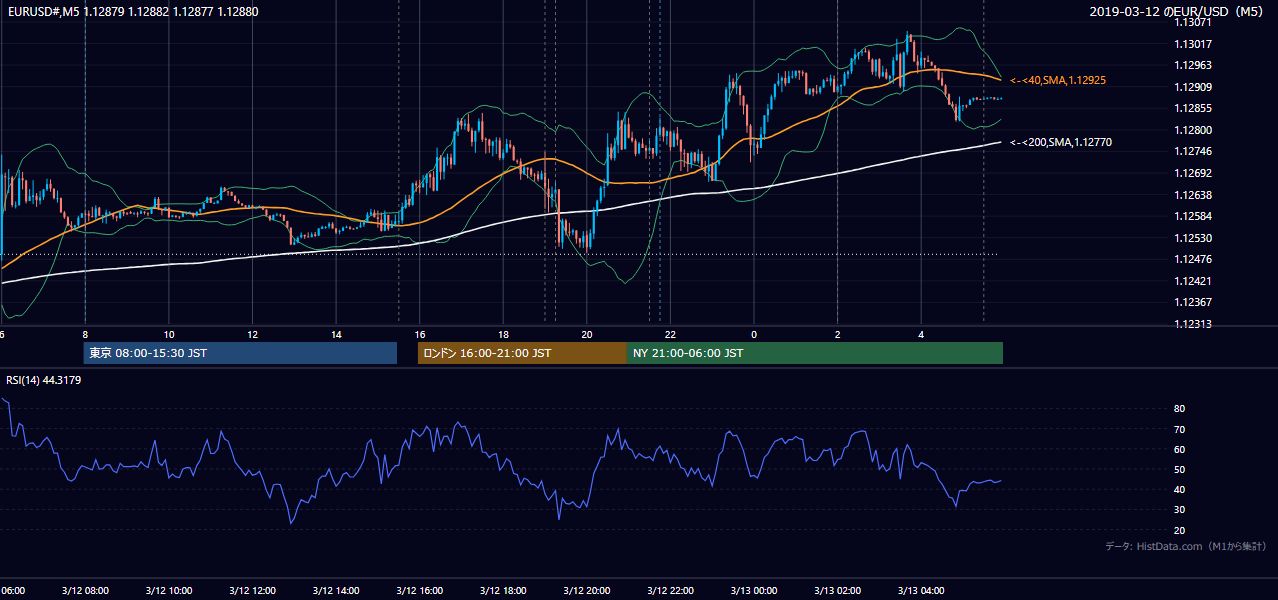Image resolution: width=1278 pixels, height=600 pixels.
Task: Click price level 1.12692 on the axis
Action: [1193, 173]
